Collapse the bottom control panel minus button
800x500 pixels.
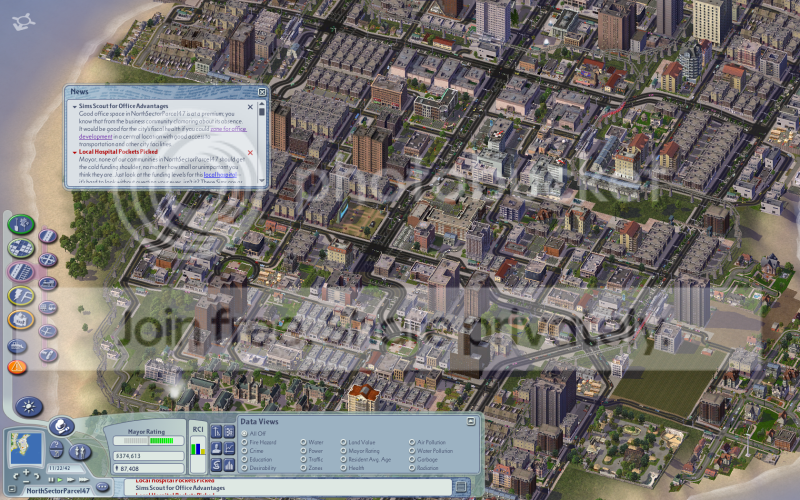pos(12,489)
